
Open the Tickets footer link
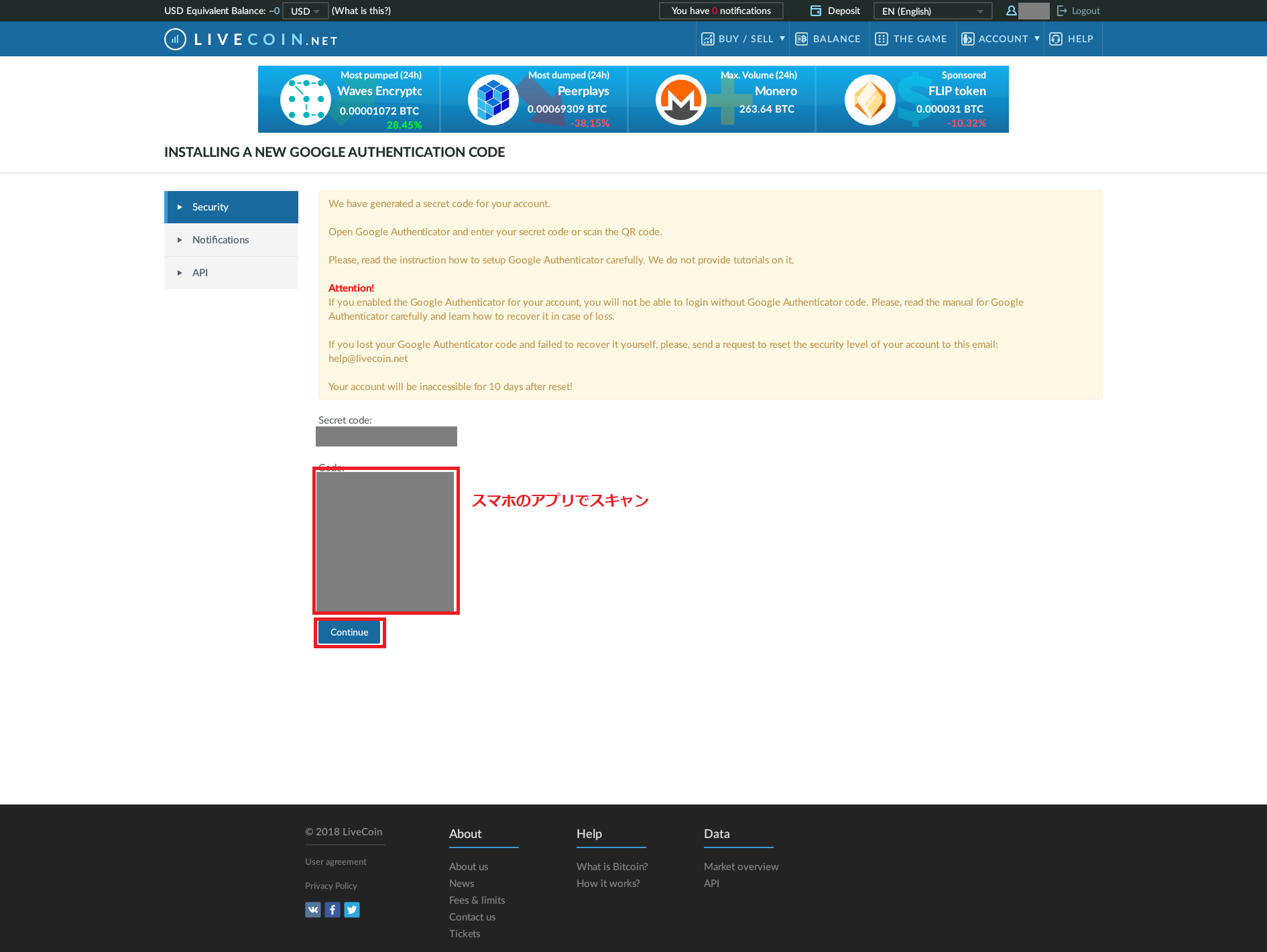[465, 934]
